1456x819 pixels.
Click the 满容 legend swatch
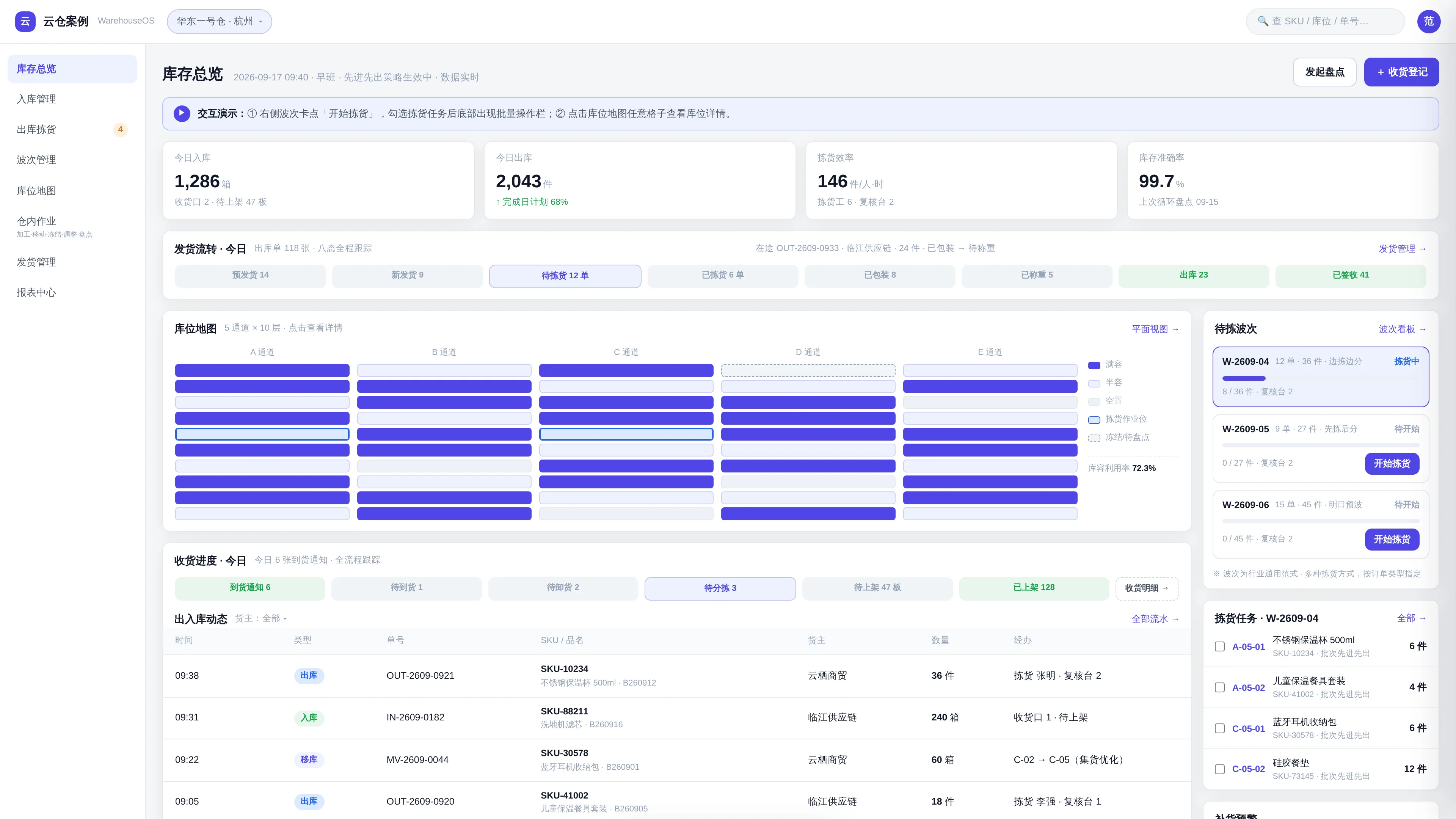[x=1094, y=365]
